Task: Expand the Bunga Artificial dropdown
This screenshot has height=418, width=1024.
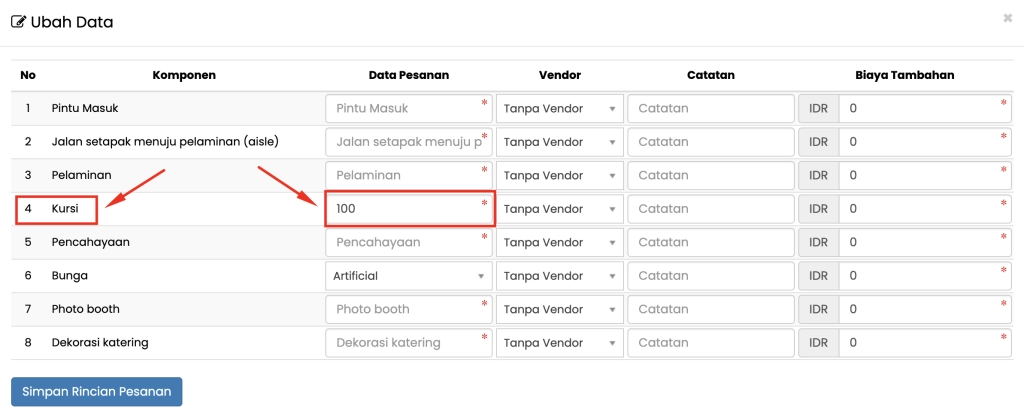Action: point(409,276)
